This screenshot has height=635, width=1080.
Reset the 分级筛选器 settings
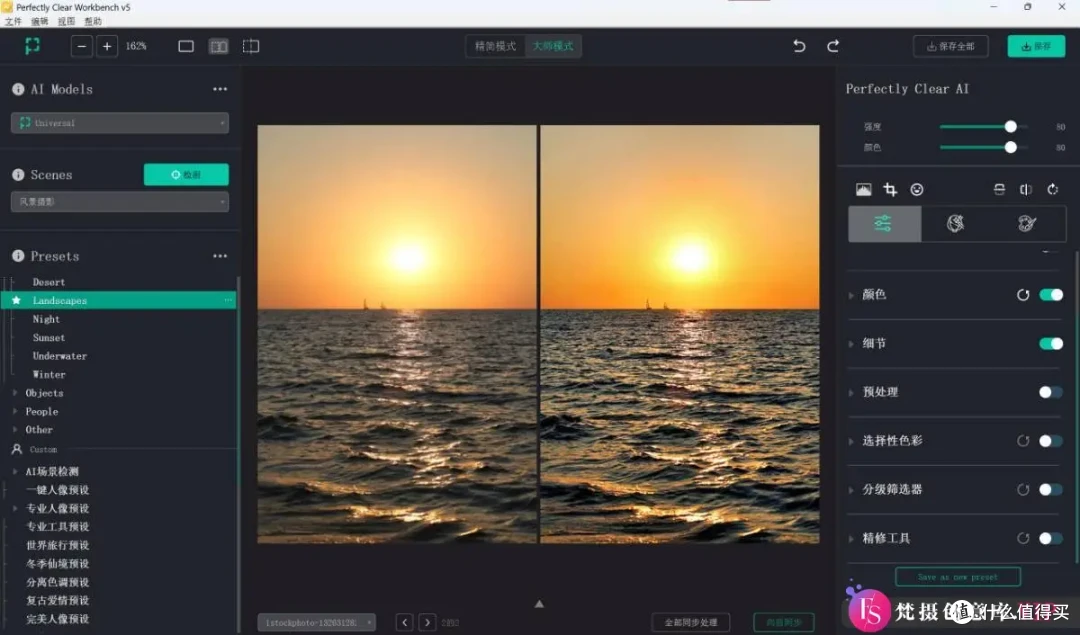(1023, 490)
